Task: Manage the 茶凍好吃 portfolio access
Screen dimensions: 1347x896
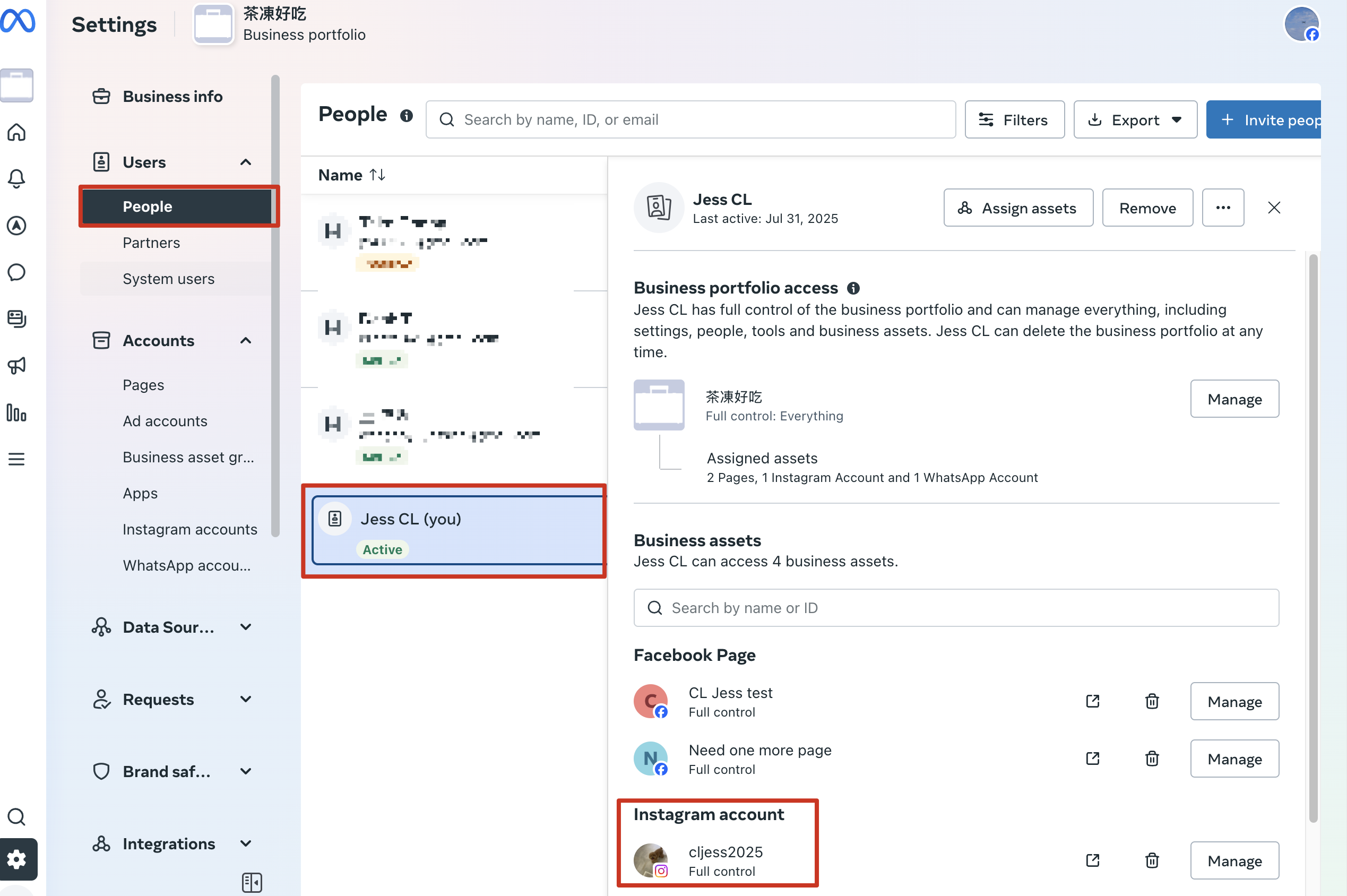Action: point(1234,399)
